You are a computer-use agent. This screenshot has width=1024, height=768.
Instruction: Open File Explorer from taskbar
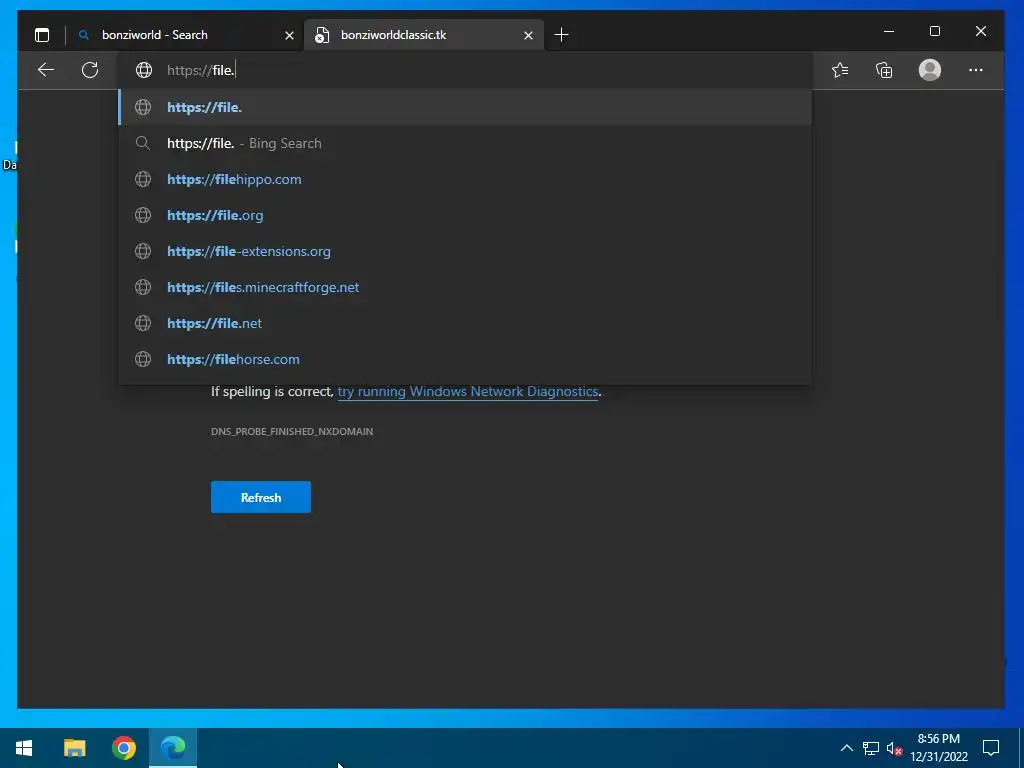pos(74,748)
